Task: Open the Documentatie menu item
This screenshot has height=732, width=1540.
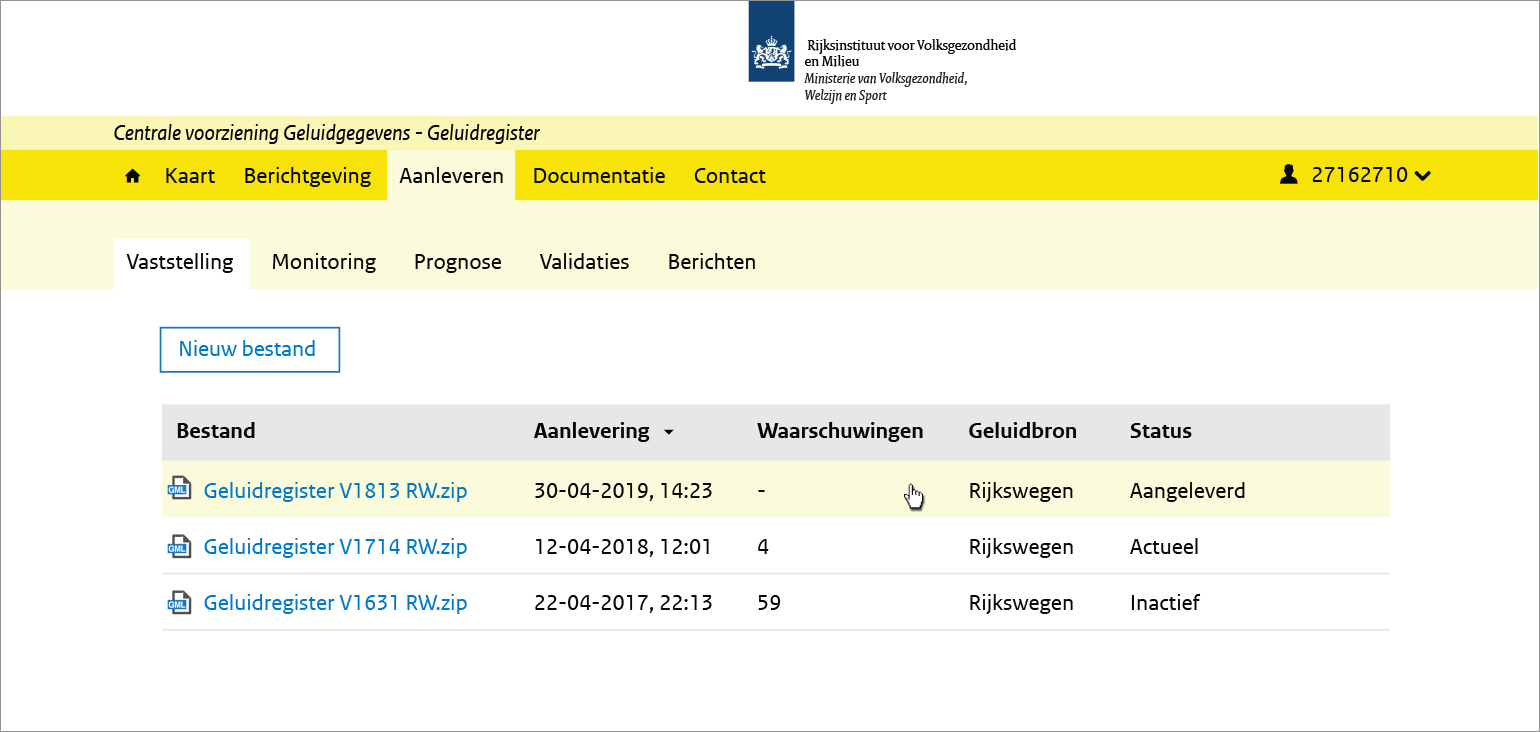Action: coord(599,176)
